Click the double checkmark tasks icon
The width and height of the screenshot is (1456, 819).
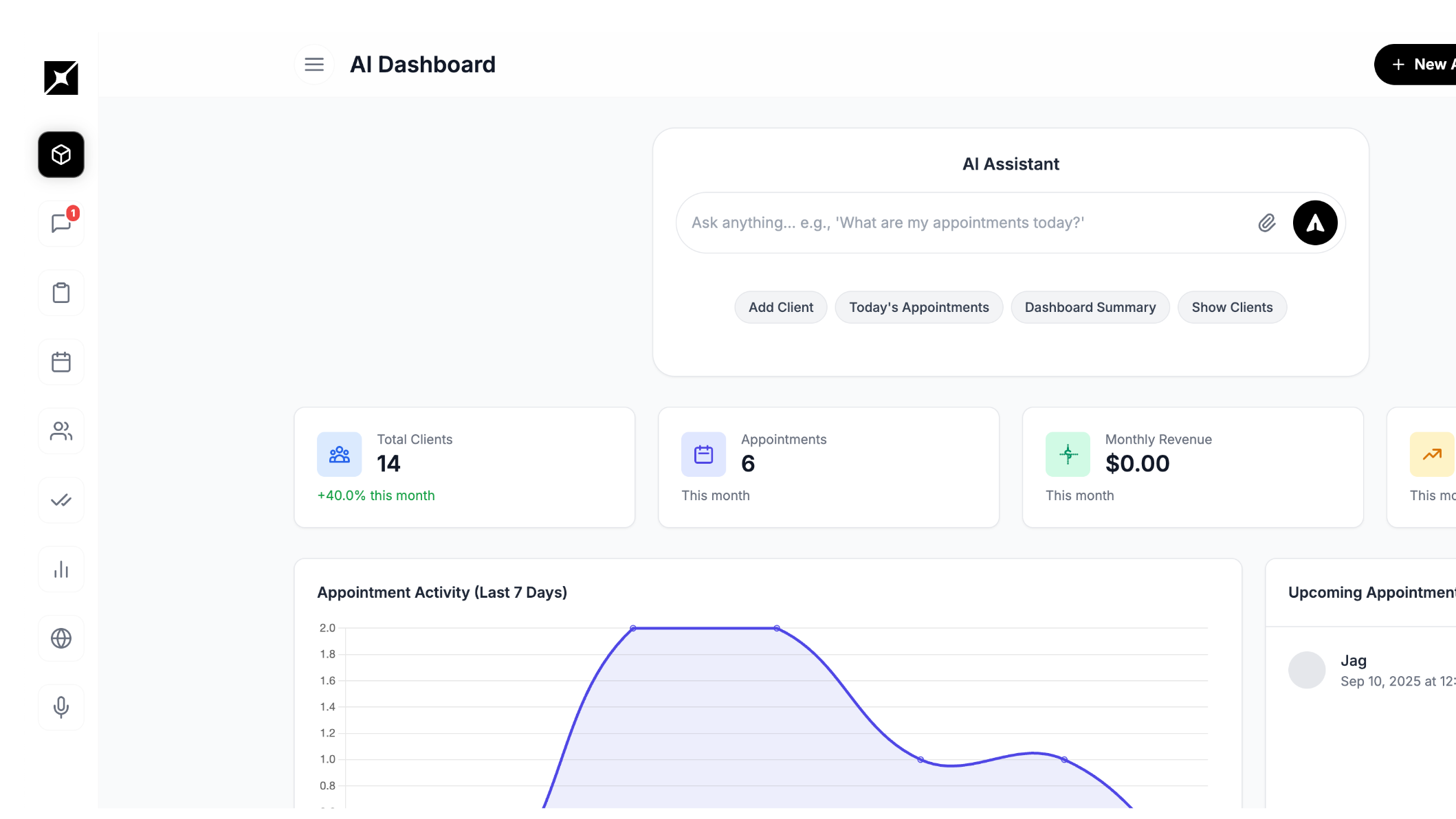coord(61,500)
